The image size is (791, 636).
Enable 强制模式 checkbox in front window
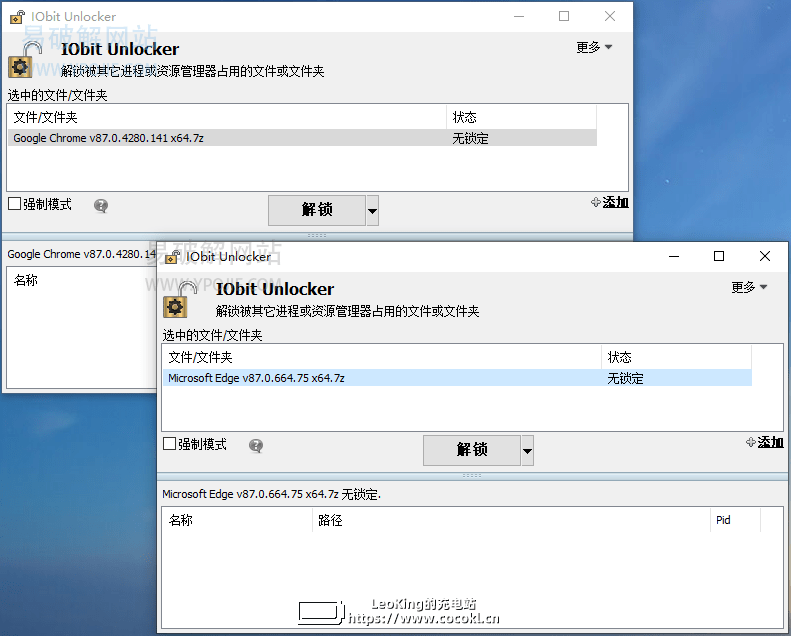coord(170,444)
